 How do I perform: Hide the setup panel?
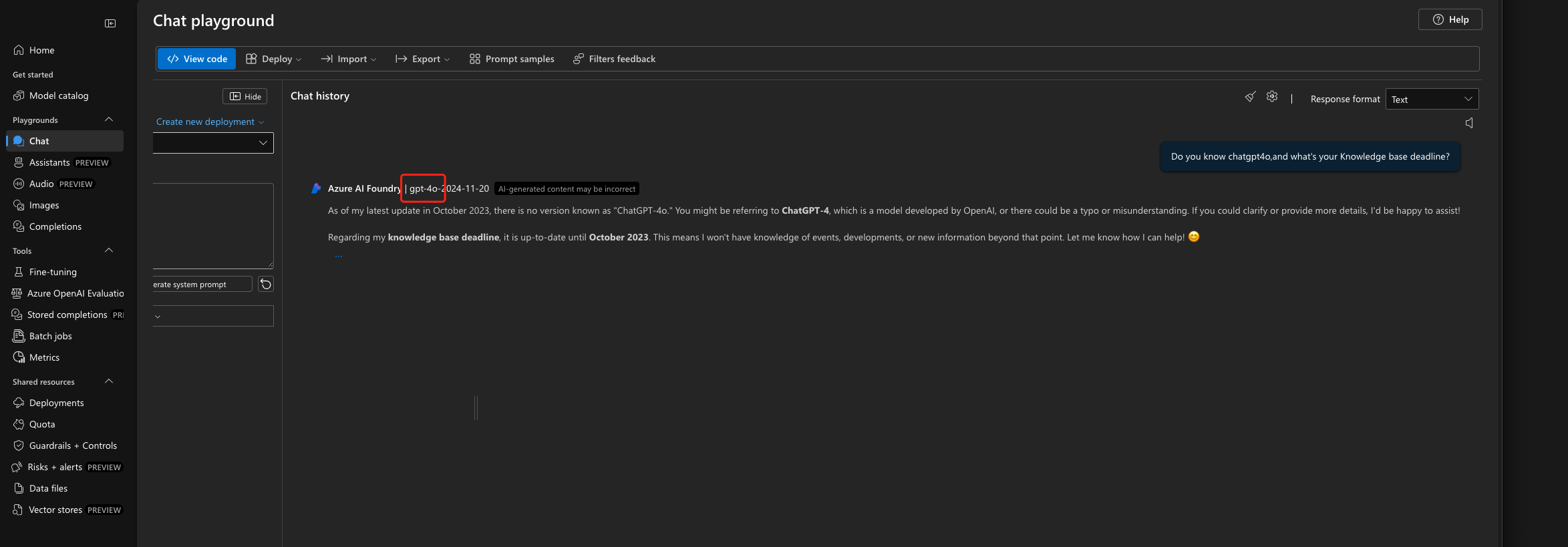point(245,96)
